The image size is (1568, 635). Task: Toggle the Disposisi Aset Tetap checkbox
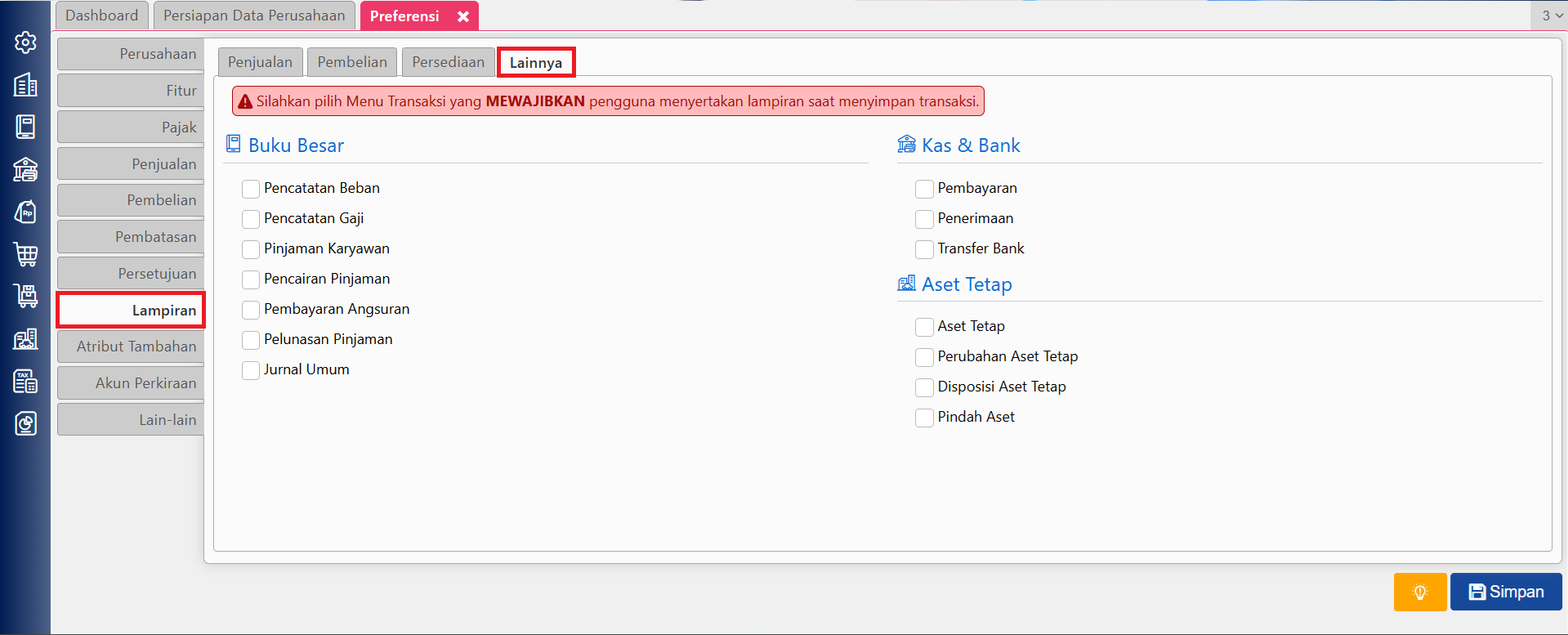click(x=924, y=387)
